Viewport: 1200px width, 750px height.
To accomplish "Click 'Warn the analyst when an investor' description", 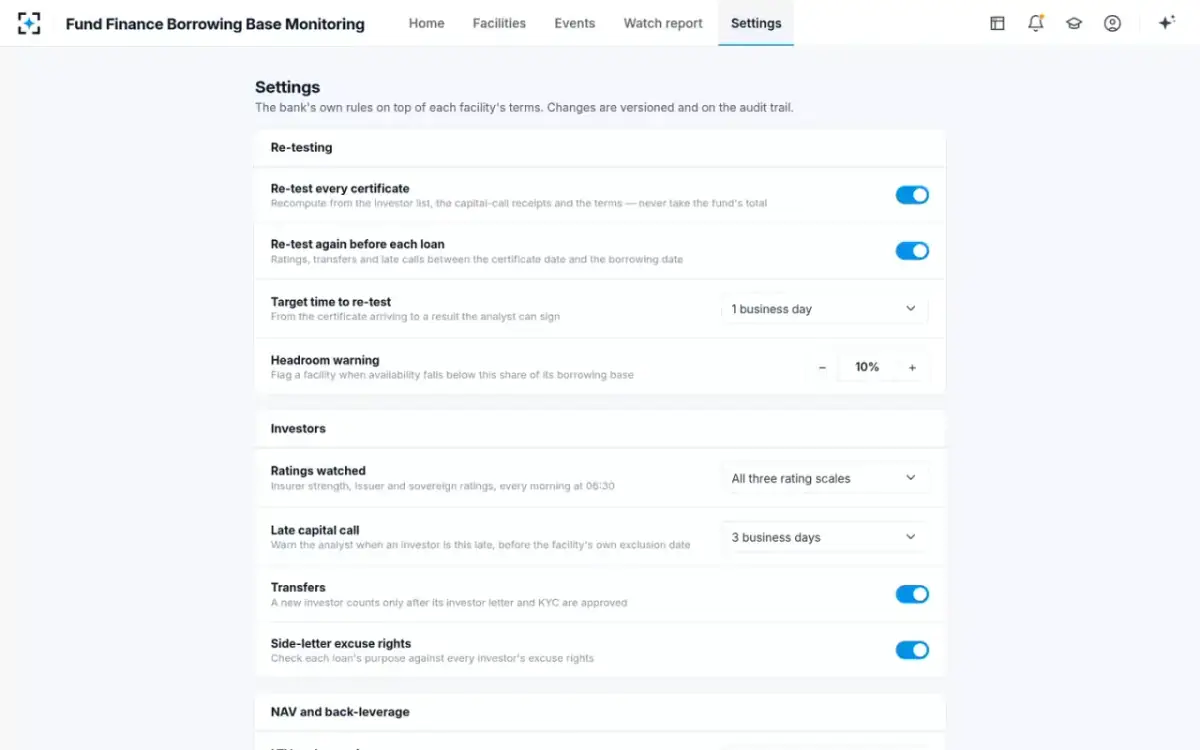I will pyautogui.click(x=481, y=545).
